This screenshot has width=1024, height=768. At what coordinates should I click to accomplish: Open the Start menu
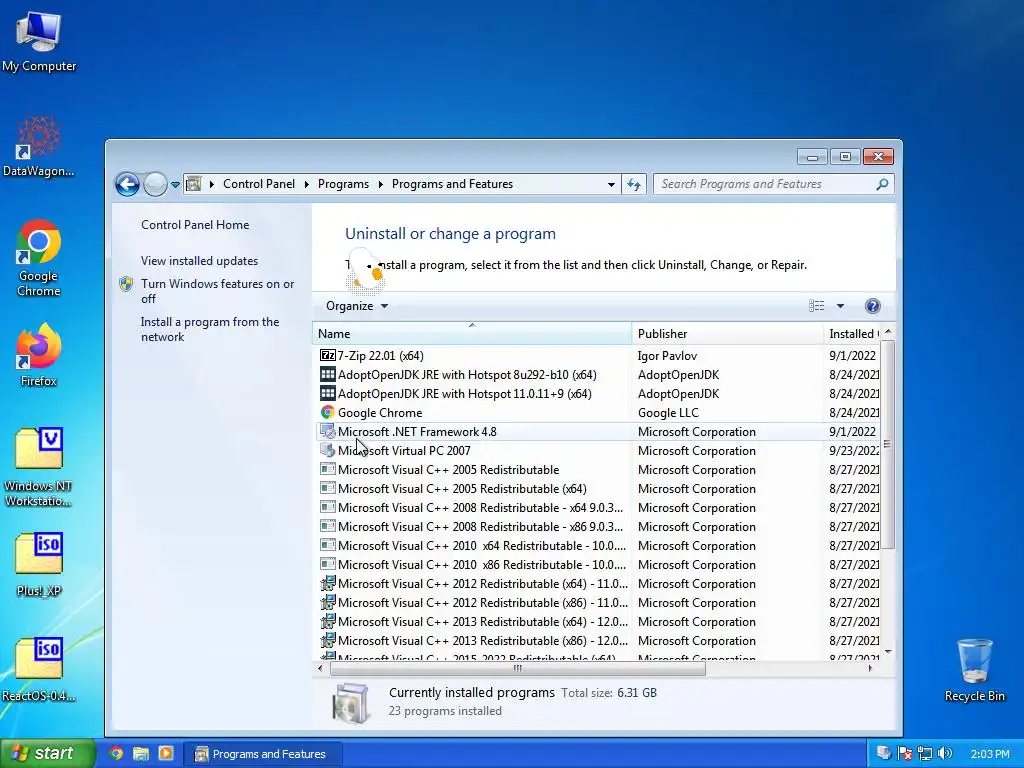point(47,753)
